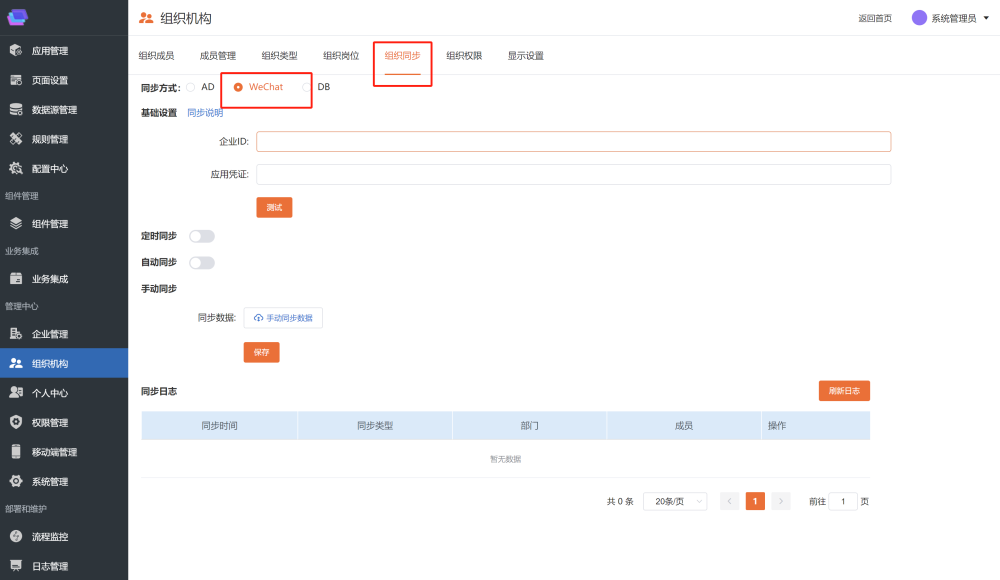Select the 权限管理 shield icon

pyautogui.click(x=16, y=422)
